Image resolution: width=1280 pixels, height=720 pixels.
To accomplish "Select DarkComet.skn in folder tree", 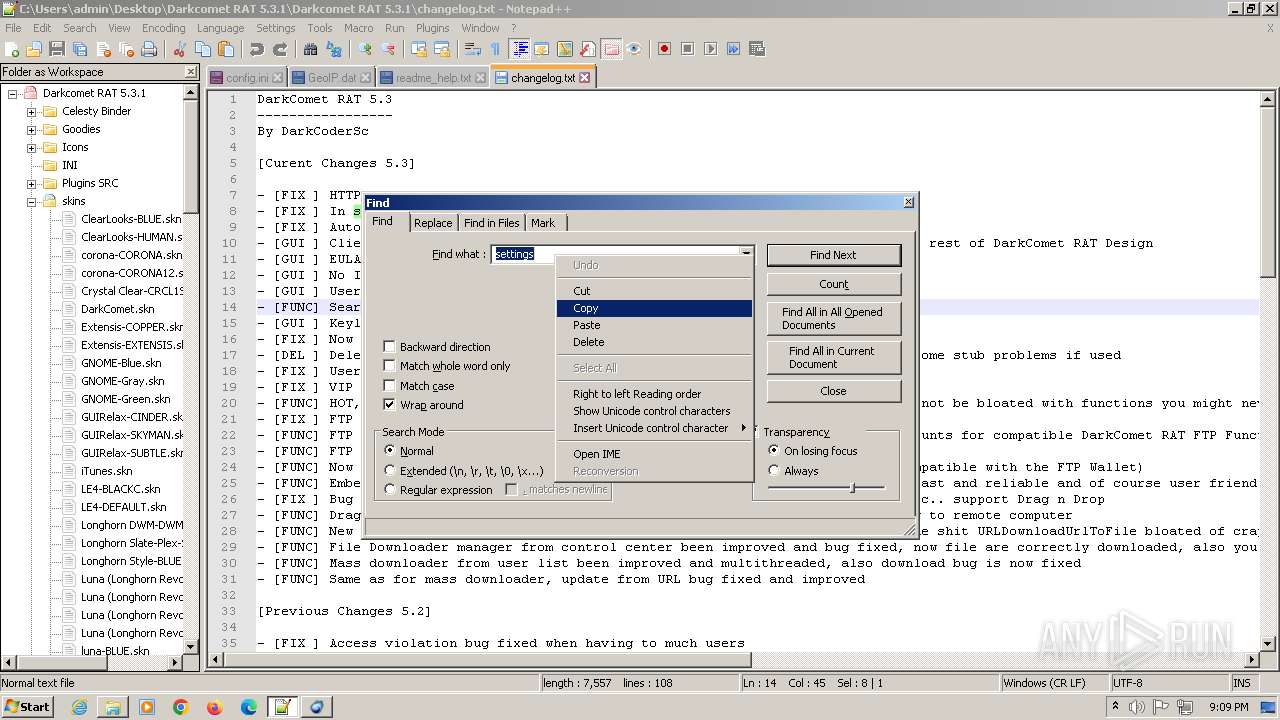I will [117, 309].
